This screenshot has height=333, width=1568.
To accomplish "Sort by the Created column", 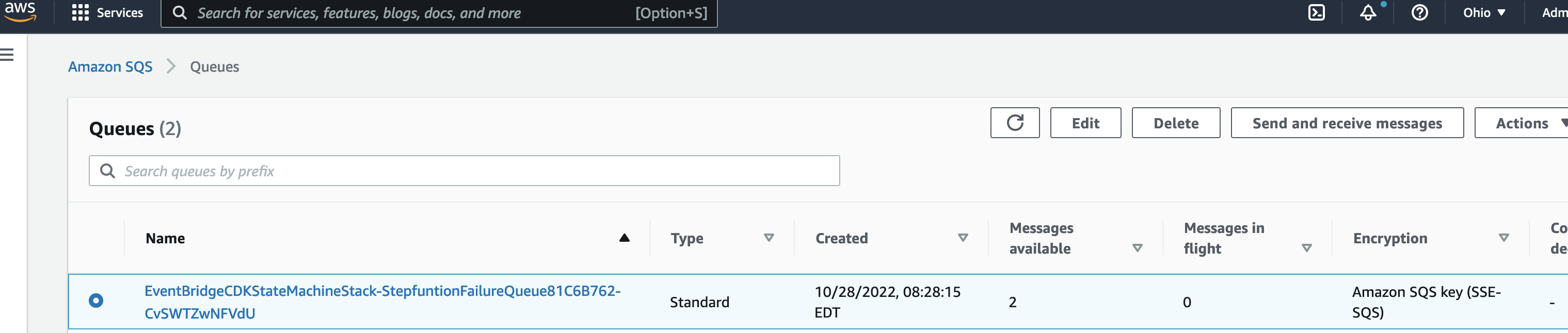I will (963, 238).
